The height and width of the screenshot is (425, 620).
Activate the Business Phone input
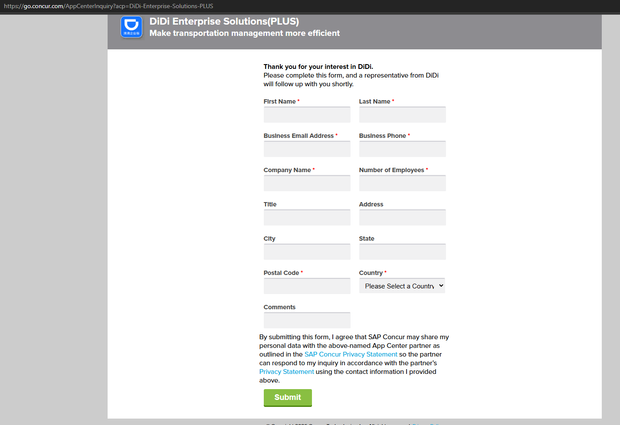pos(402,149)
